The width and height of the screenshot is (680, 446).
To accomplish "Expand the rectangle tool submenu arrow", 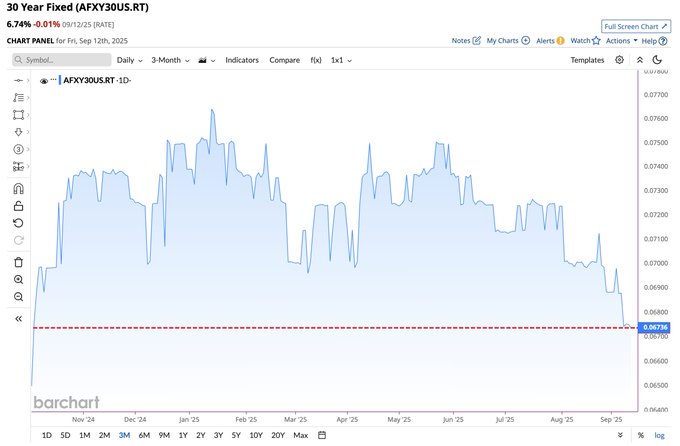I will click(28, 115).
